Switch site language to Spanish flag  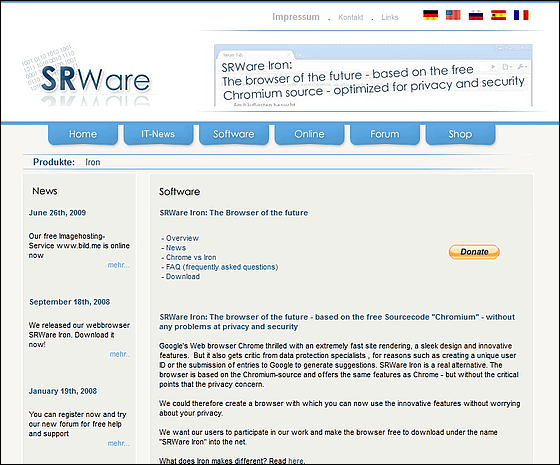click(x=498, y=15)
